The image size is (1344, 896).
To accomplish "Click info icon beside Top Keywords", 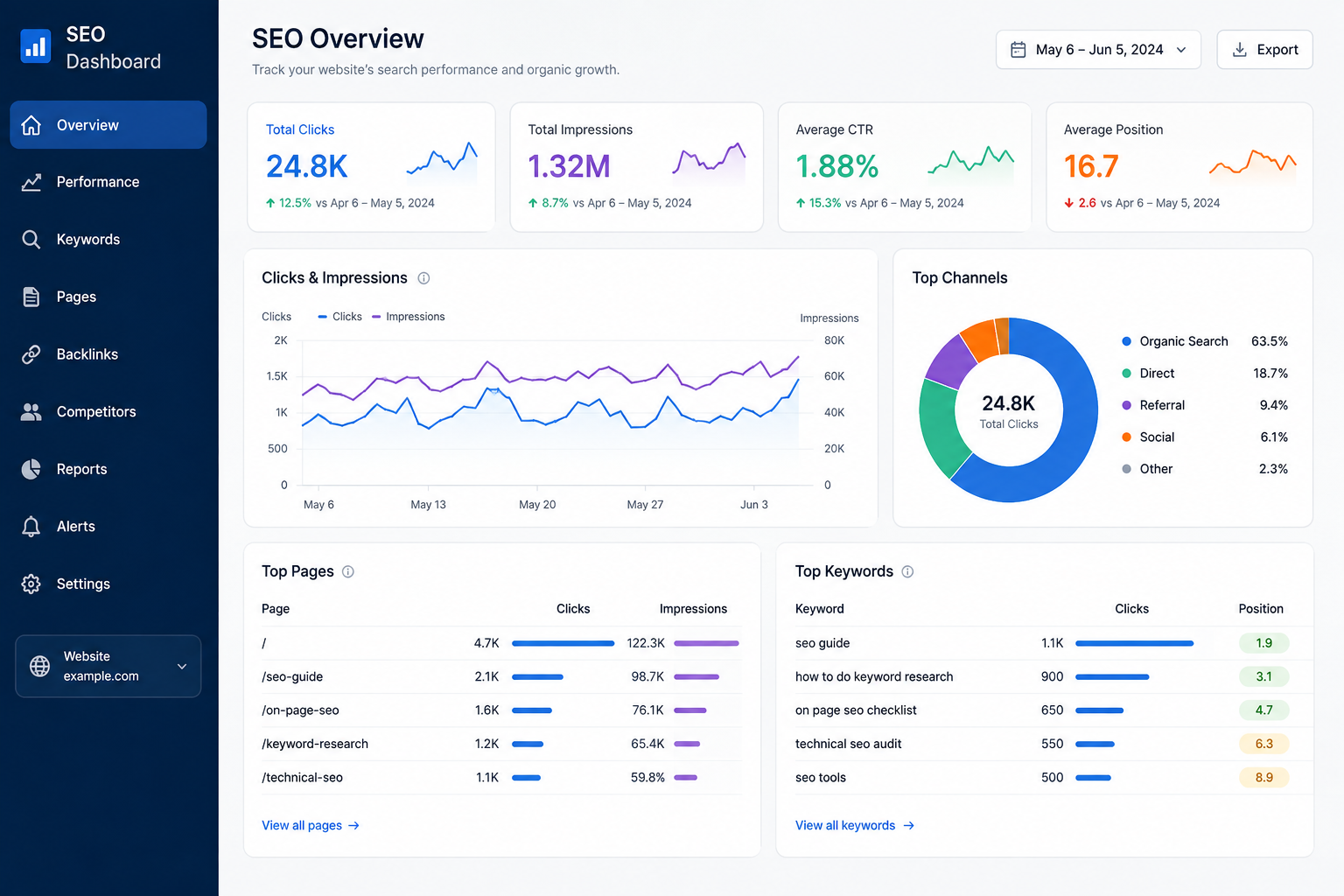I will click(907, 571).
